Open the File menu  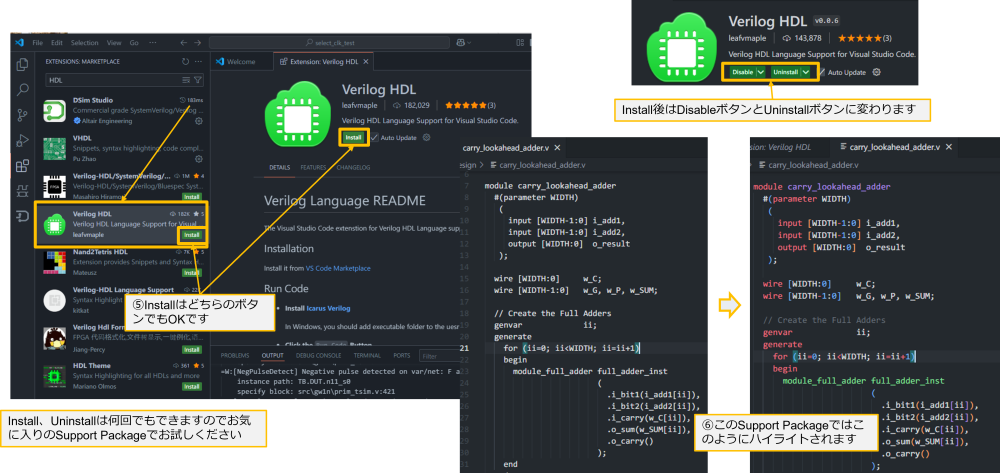[37, 43]
